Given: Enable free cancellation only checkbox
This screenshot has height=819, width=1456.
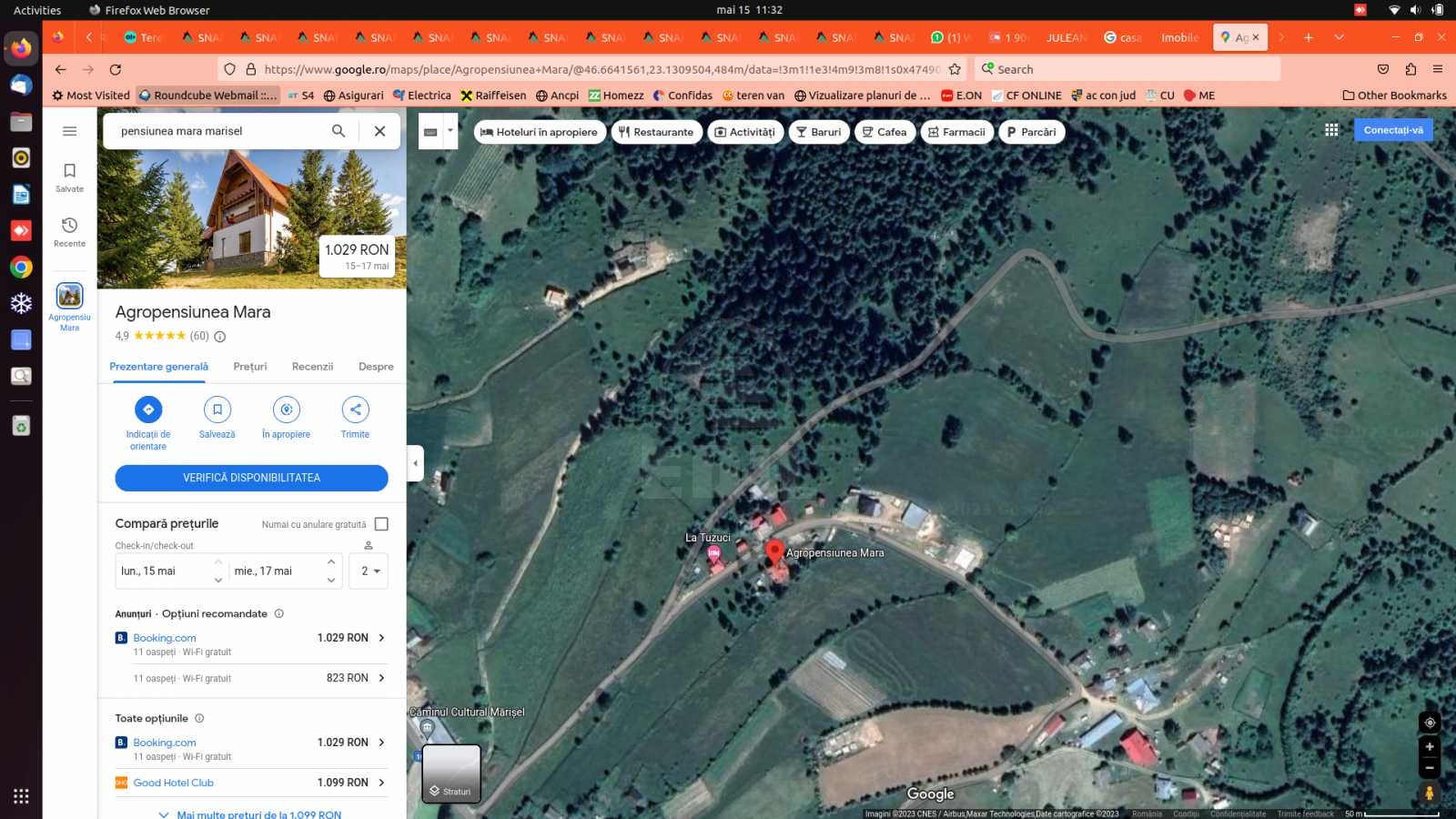Looking at the screenshot, I should click(381, 524).
